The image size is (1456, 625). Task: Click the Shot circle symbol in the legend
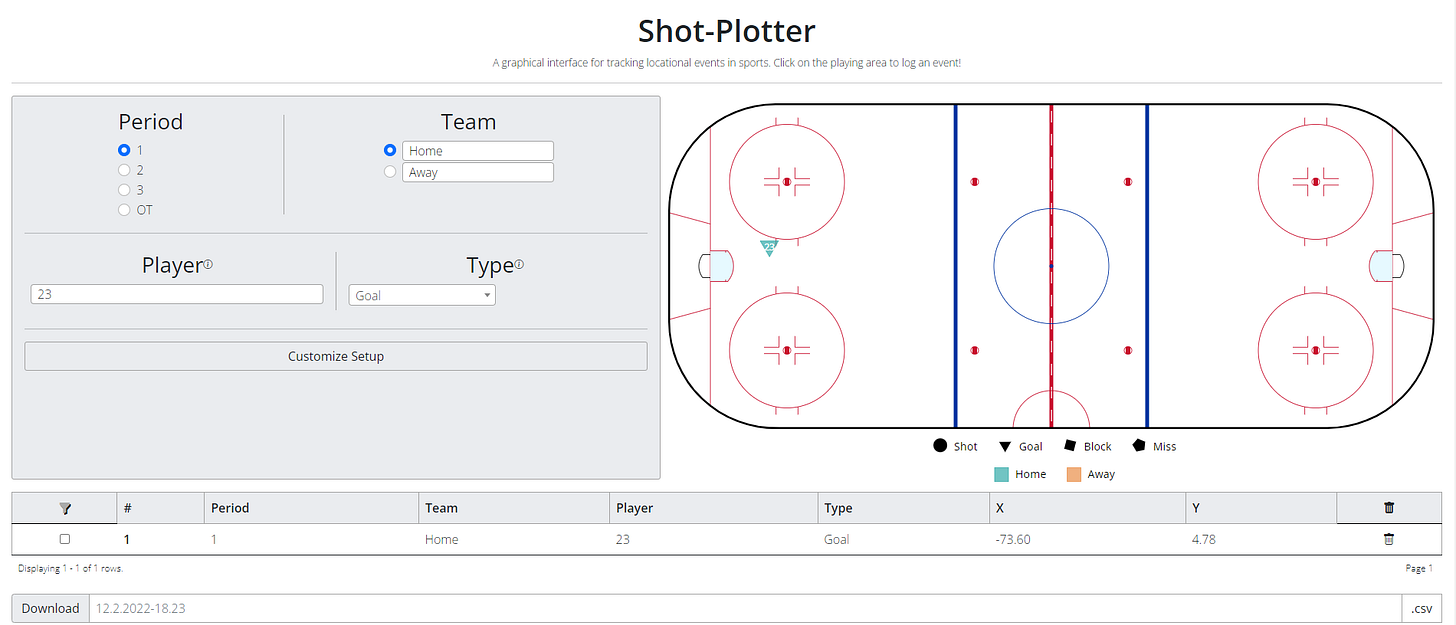click(x=940, y=445)
